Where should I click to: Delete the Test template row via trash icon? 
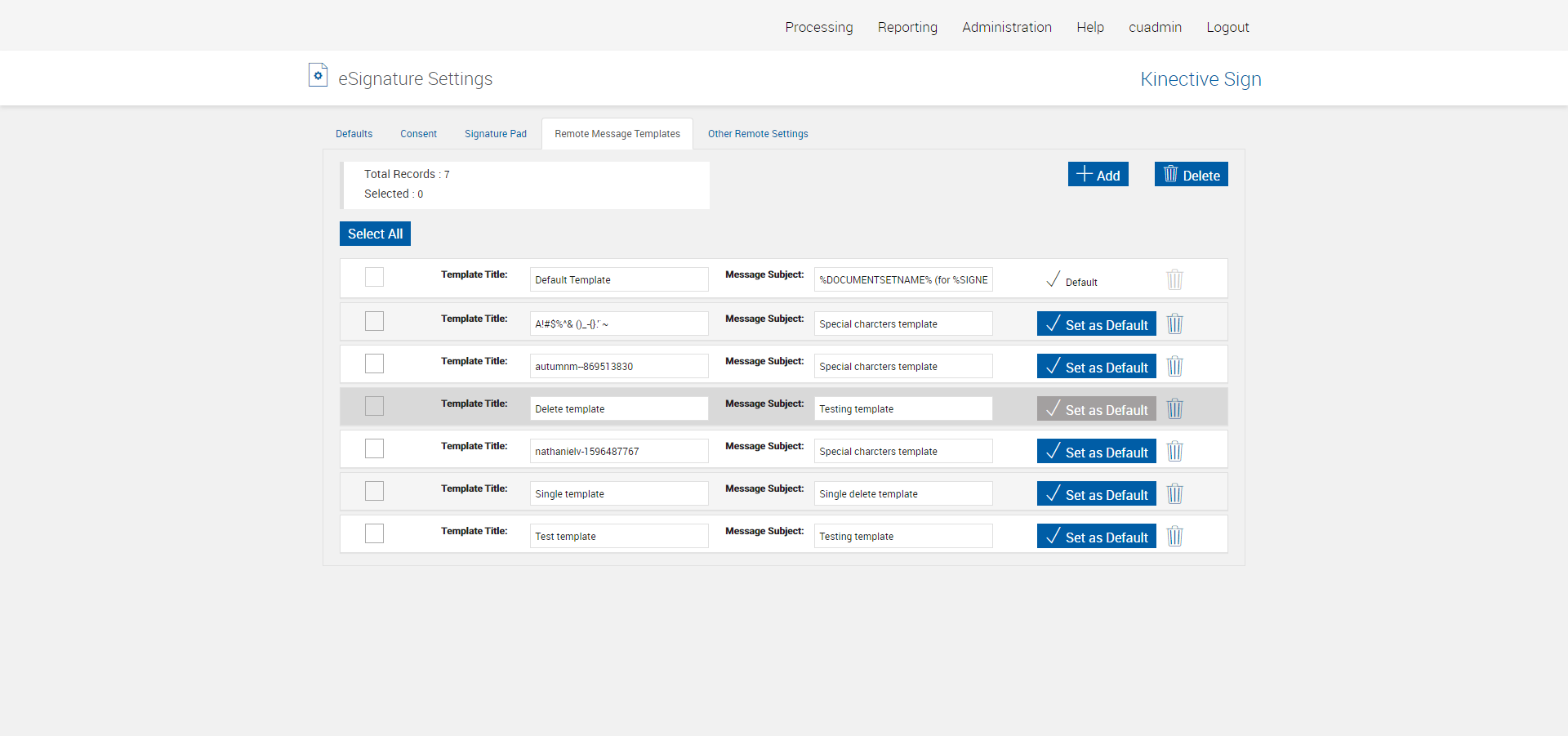point(1174,536)
